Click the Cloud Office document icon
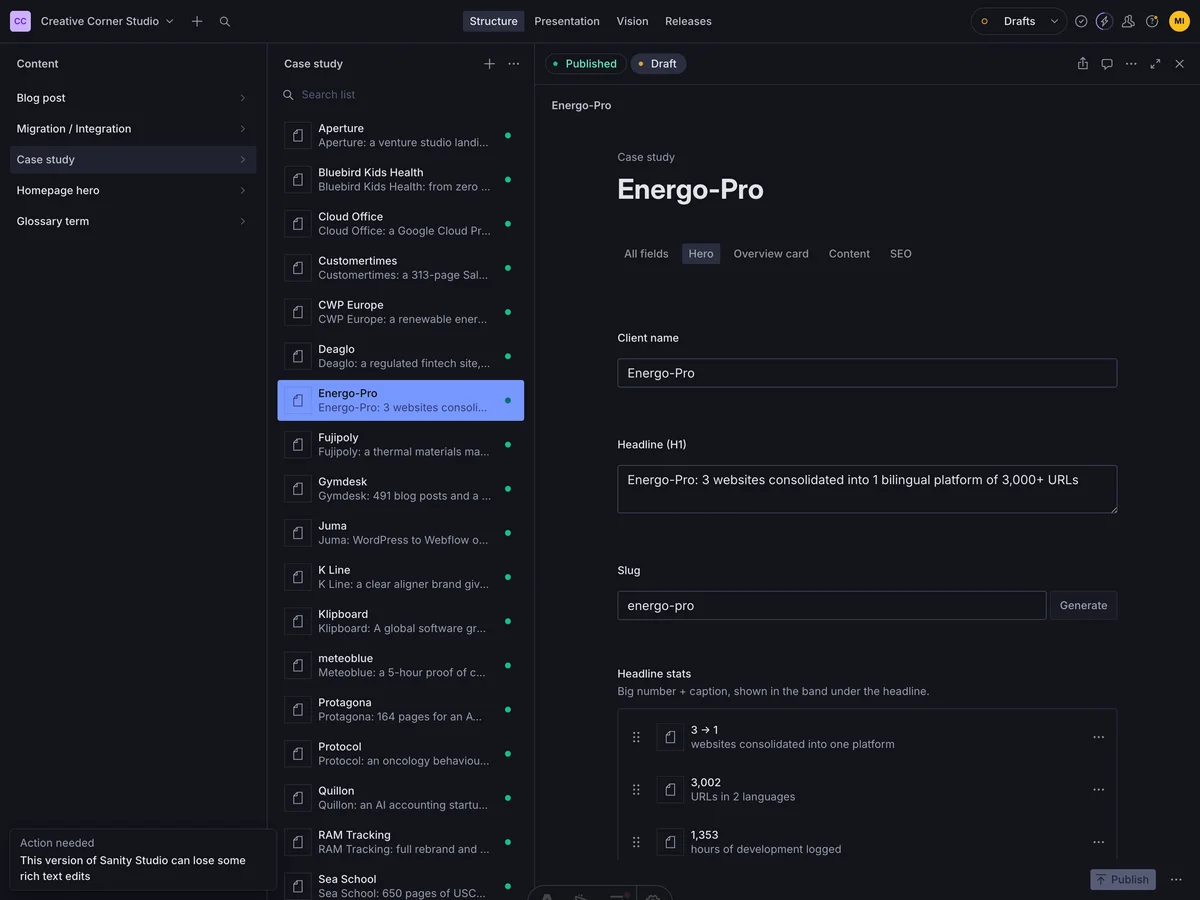 click(298, 224)
